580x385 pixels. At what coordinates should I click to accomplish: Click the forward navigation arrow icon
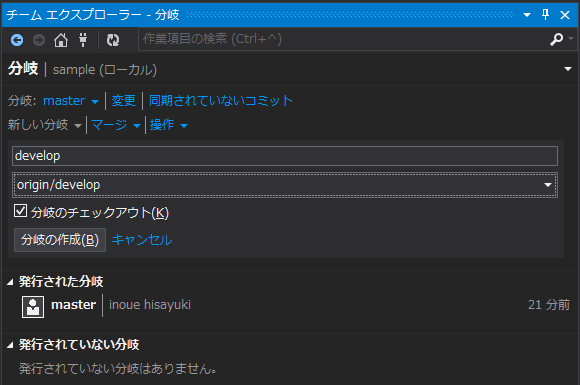[39, 40]
